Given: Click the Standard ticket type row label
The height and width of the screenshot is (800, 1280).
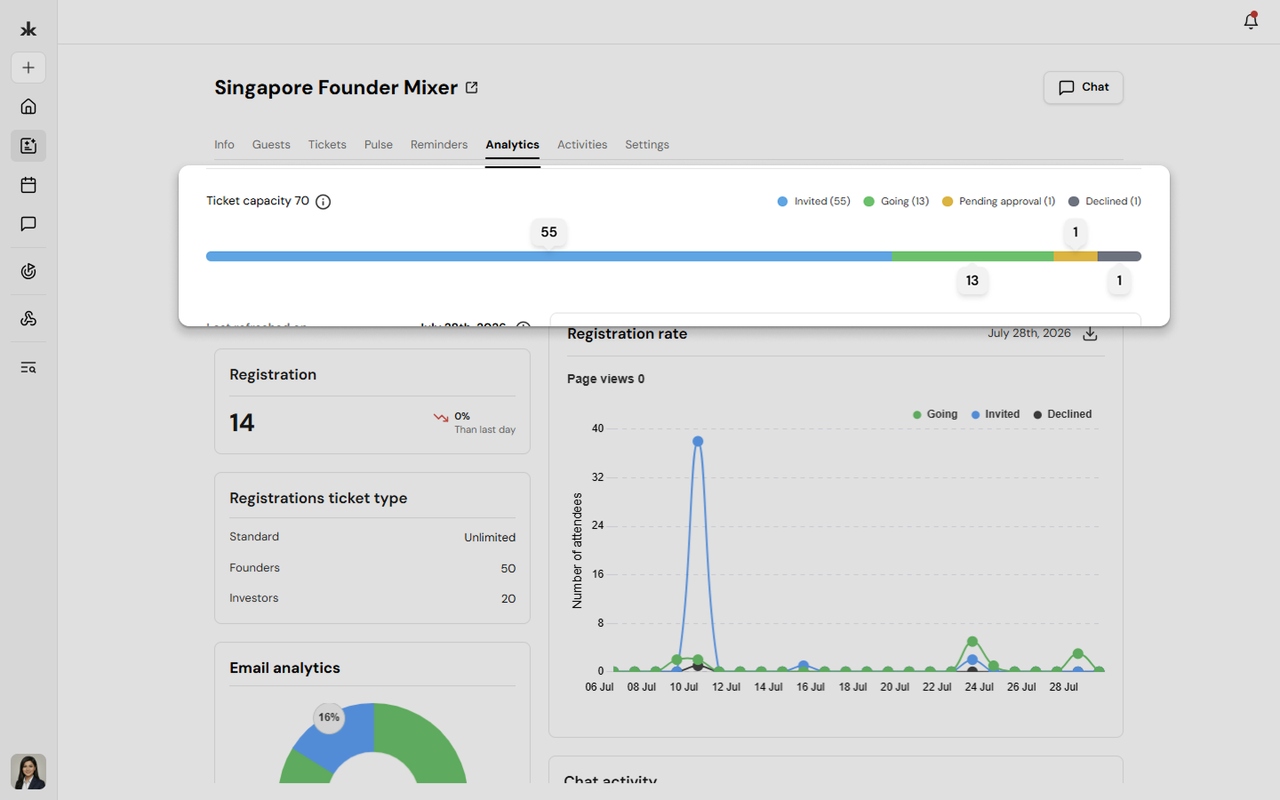Looking at the screenshot, I should 254,537.
